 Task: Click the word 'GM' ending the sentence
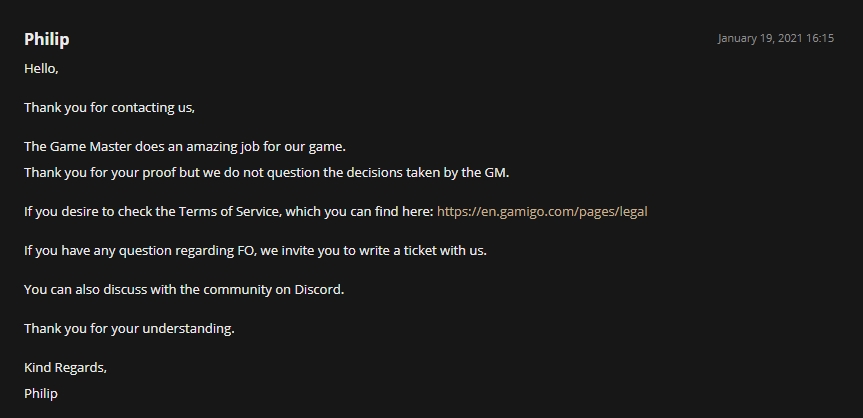click(x=495, y=172)
